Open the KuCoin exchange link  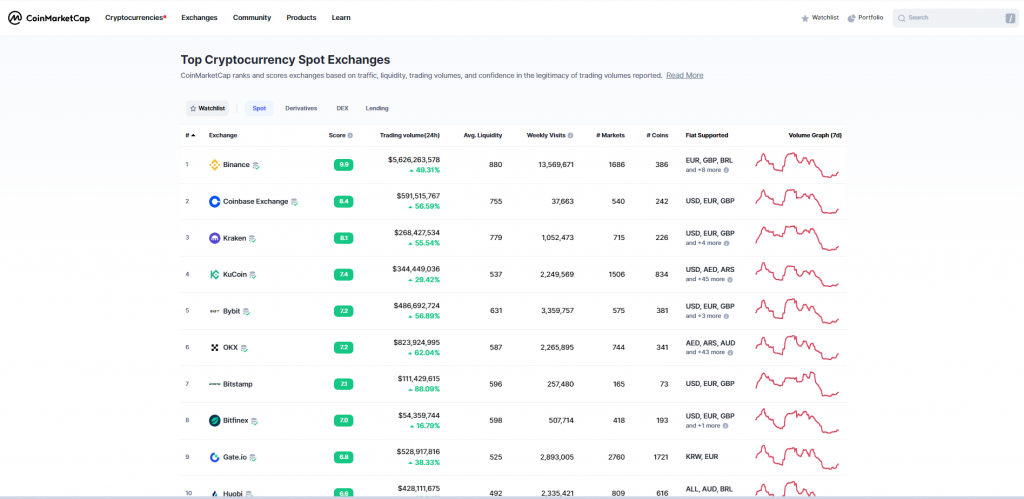(234, 274)
